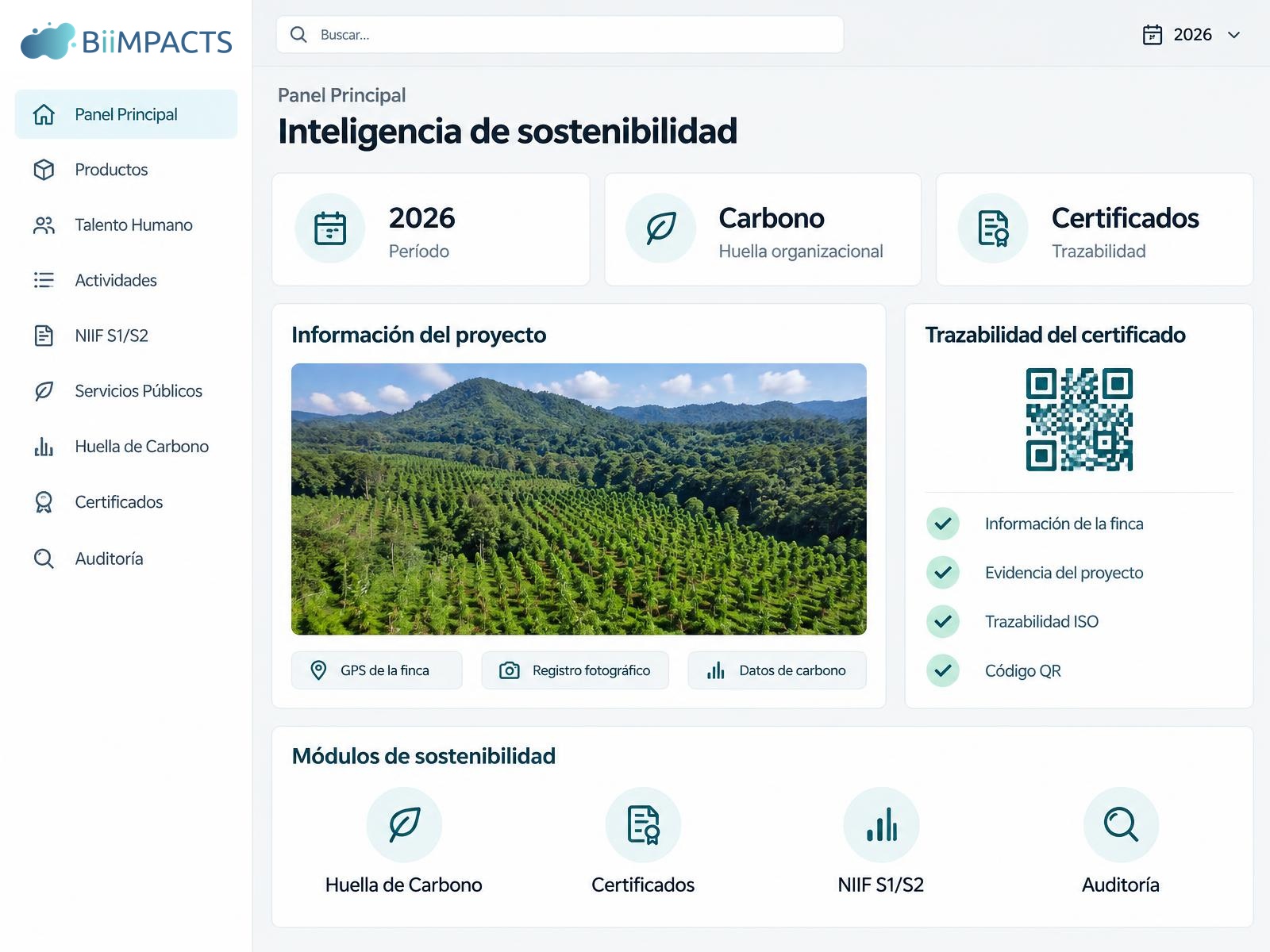The image size is (1270, 952).
Task: Click the leaf icon beside Servicios Públicos
Action: [x=44, y=391]
